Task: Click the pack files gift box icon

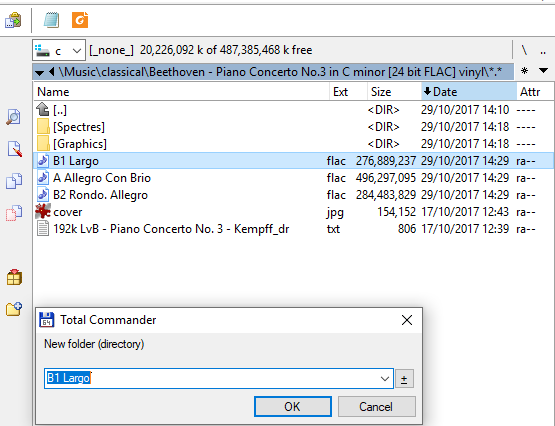Action: coord(14,277)
